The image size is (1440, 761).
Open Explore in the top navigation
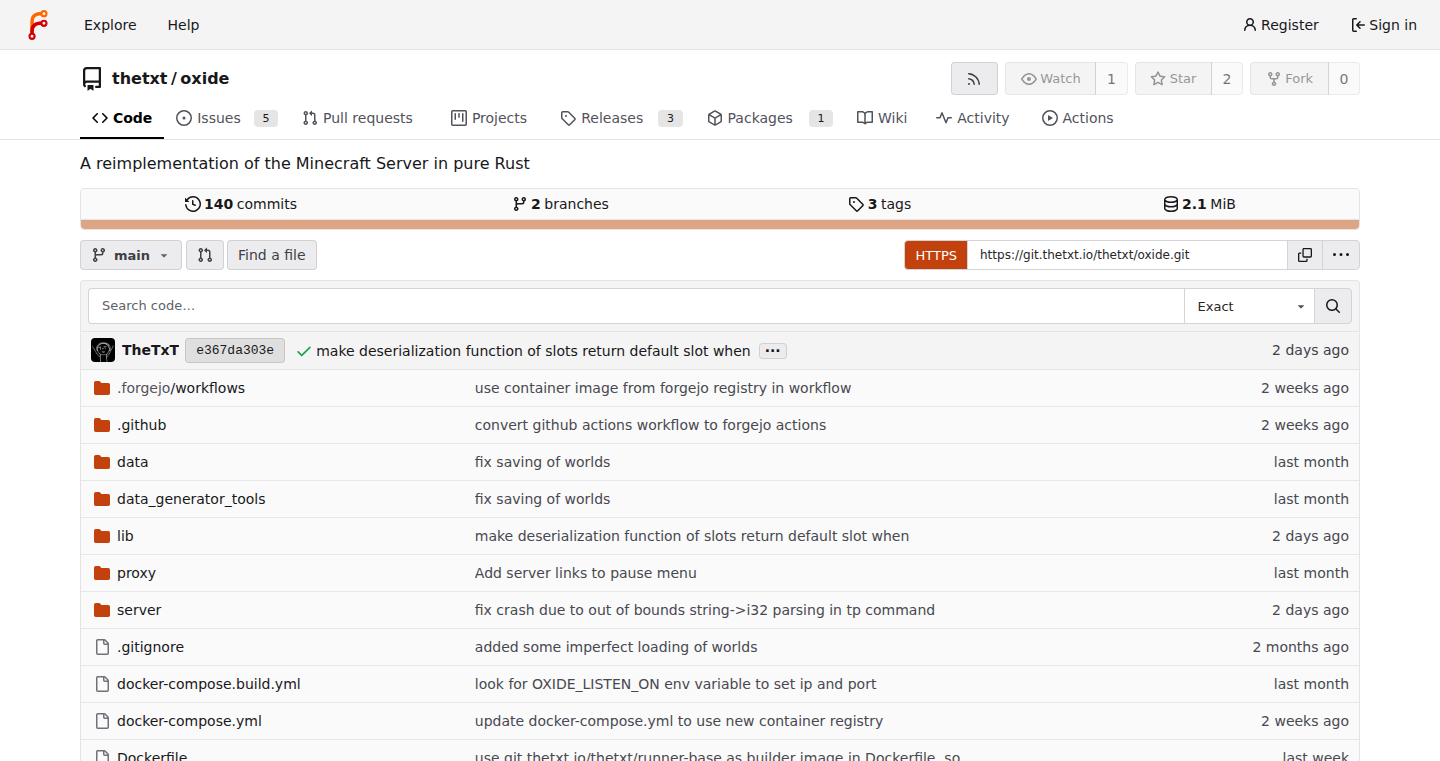point(110,25)
